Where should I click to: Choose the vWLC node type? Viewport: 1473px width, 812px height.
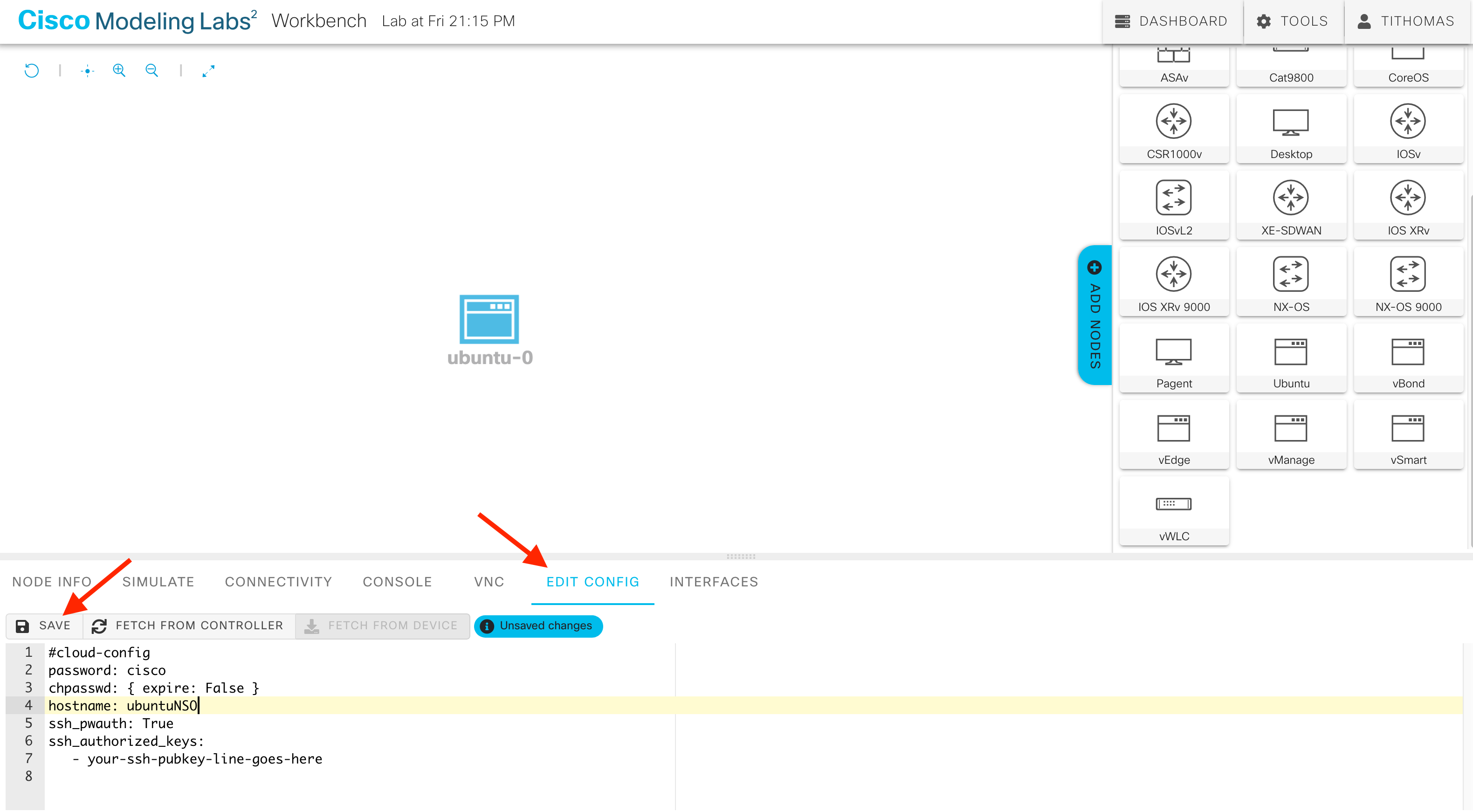pos(1173,511)
